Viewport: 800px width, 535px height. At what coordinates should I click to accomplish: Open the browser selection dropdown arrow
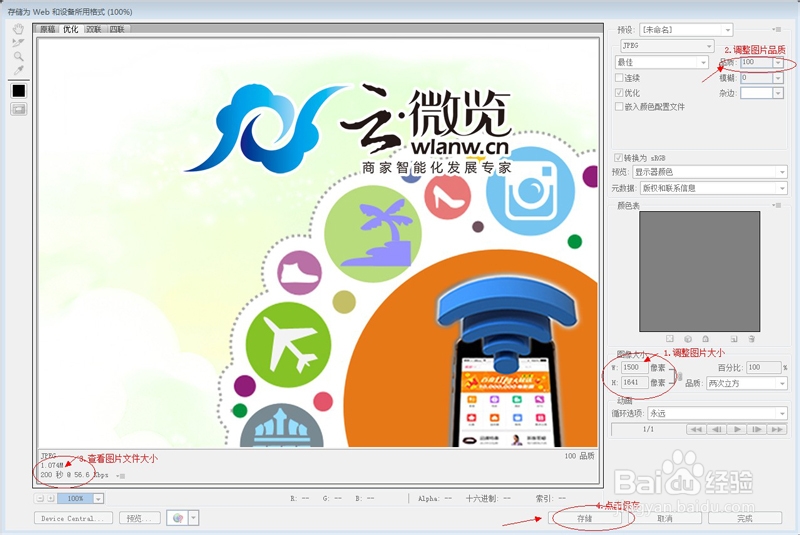point(193,518)
